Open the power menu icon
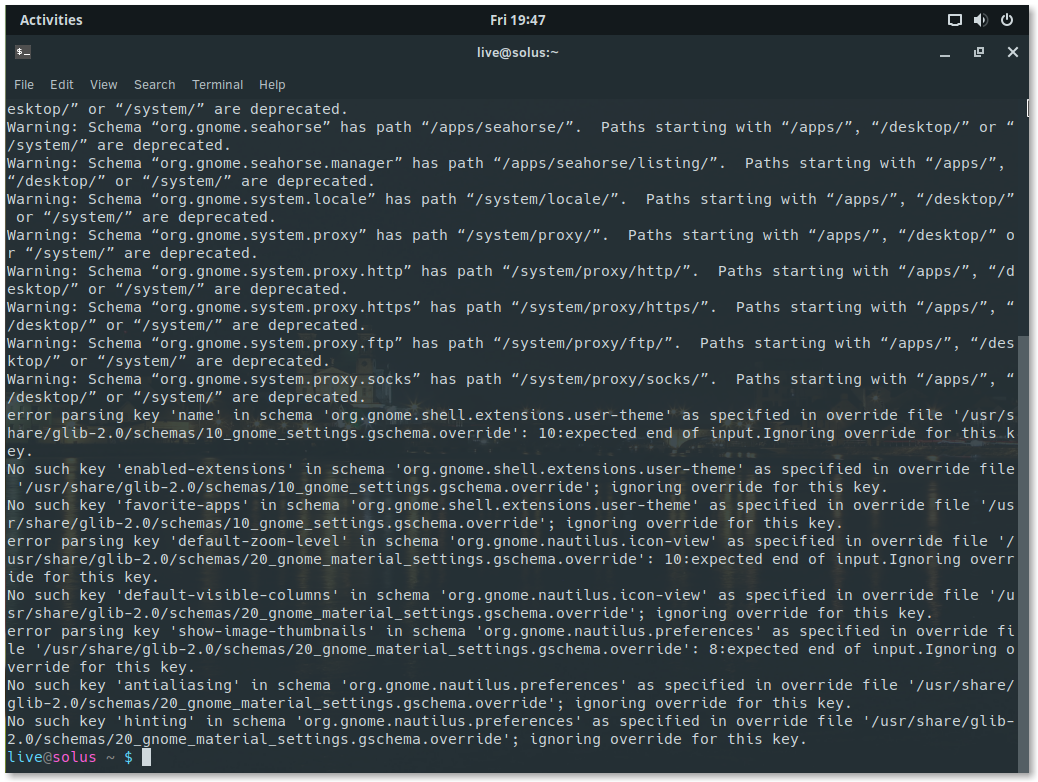 point(1007,20)
